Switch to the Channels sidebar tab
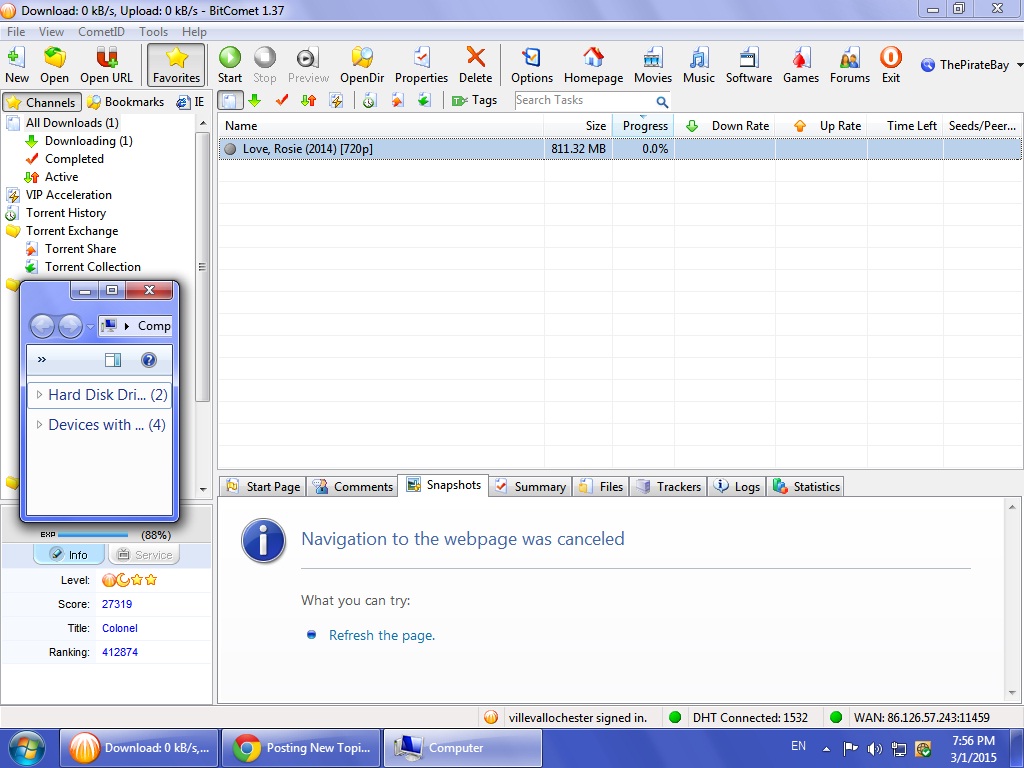Viewport: 1024px width, 768px height. tap(42, 102)
